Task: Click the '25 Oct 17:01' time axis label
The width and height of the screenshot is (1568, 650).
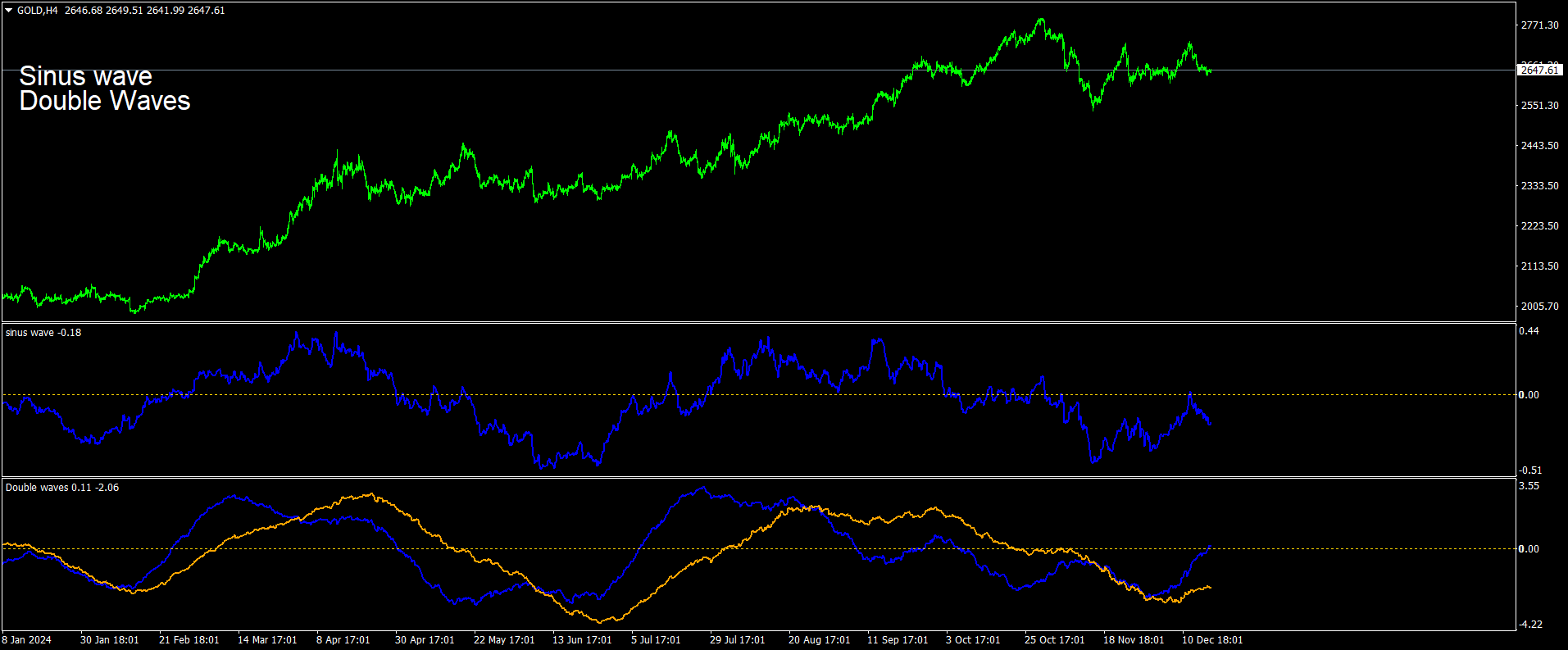Action: [x=1055, y=640]
